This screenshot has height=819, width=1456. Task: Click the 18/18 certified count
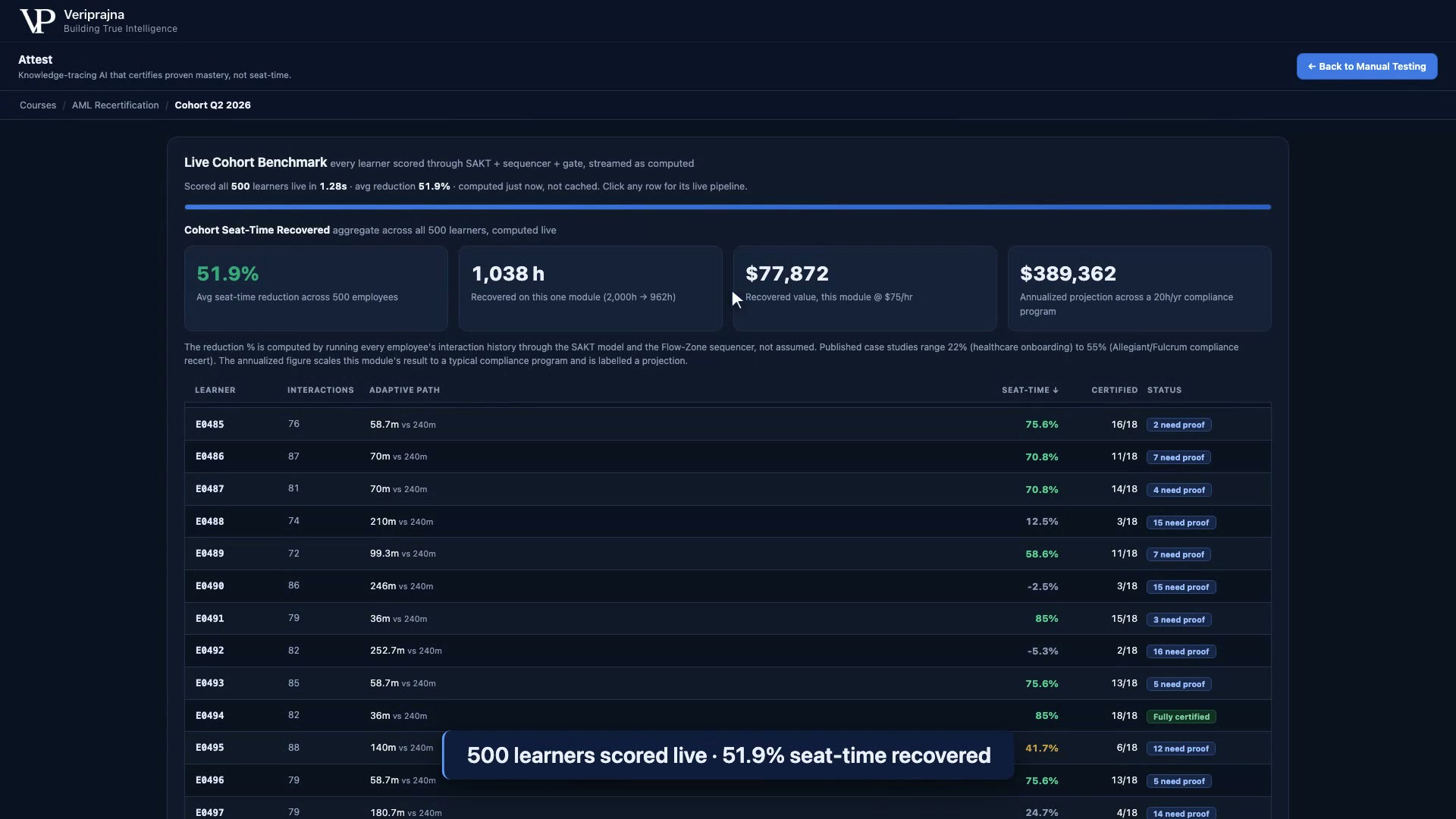pos(1124,716)
